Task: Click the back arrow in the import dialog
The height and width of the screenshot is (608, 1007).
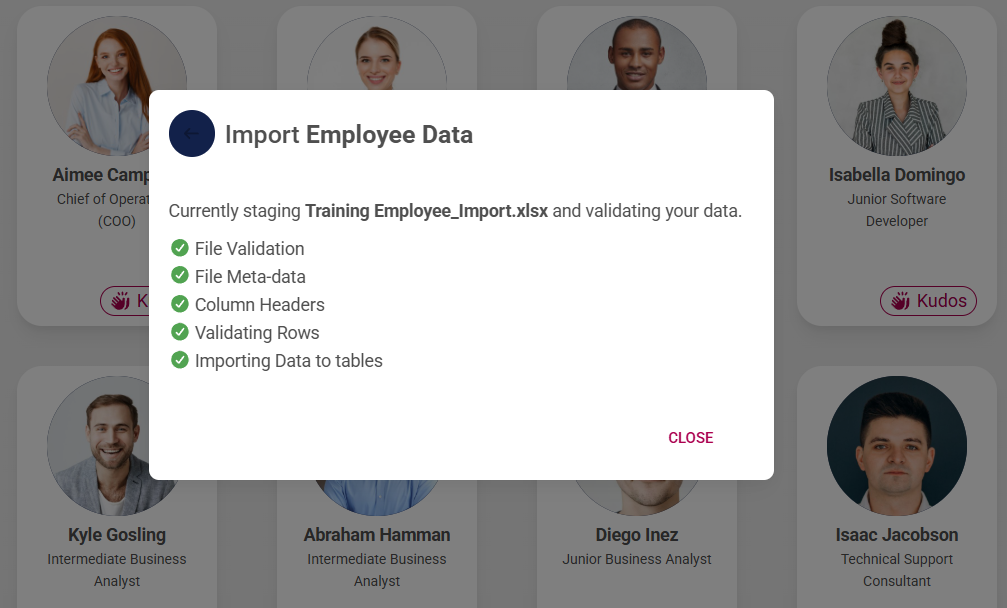Action: point(192,134)
